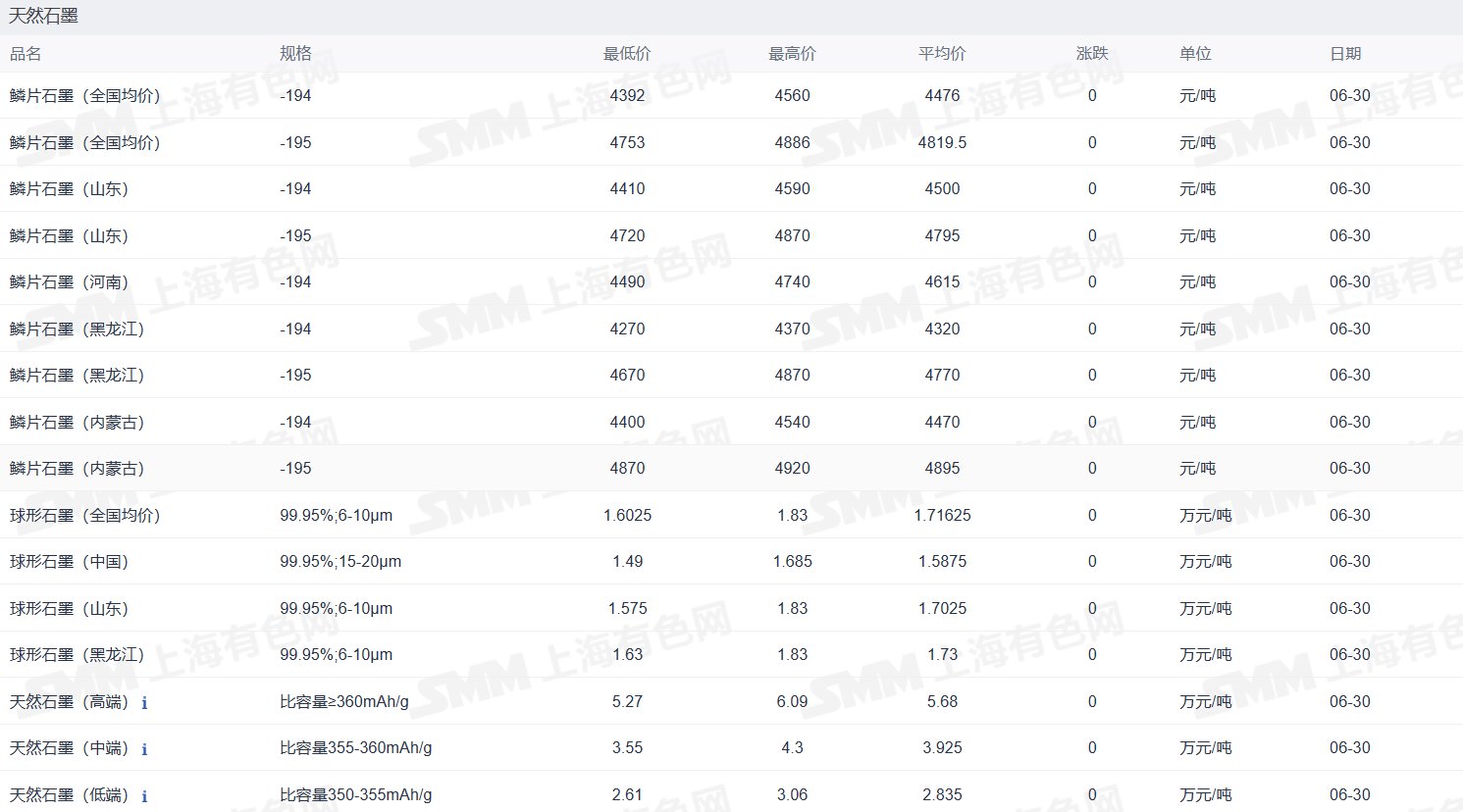This screenshot has height=812, width=1463.
Task: Select lowest price 1.575
Action: click(627, 608)
